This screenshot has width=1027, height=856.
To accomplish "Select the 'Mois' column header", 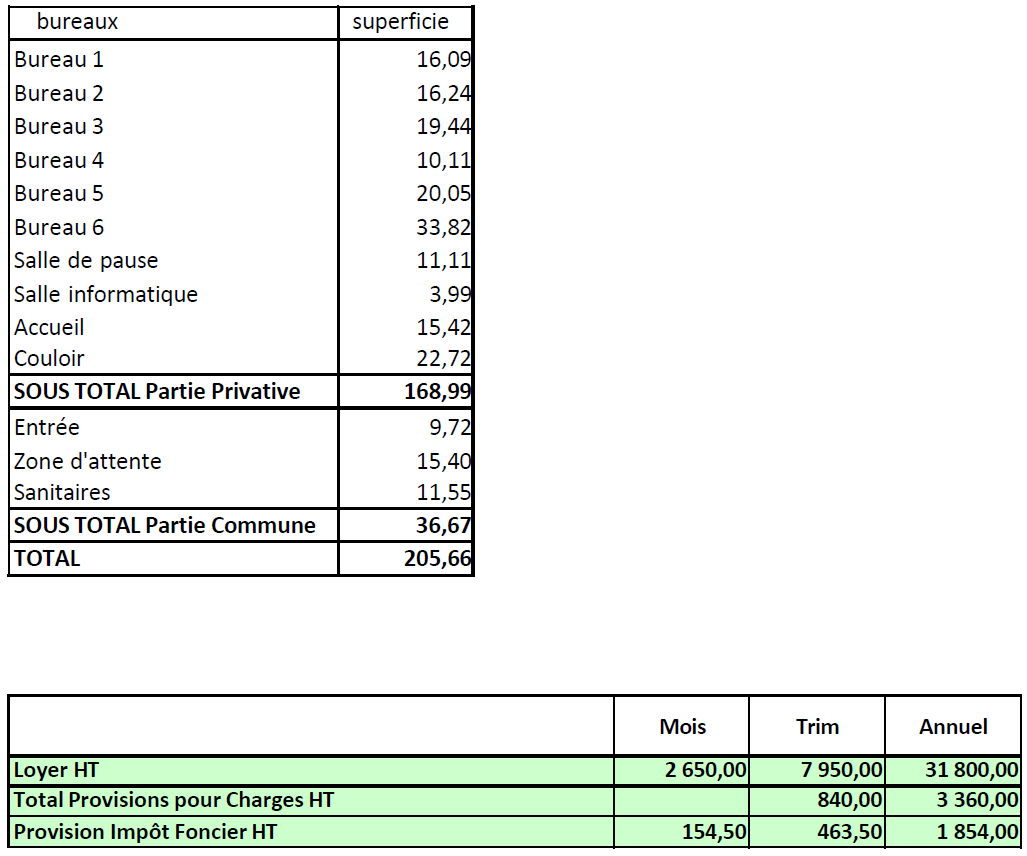I will pos(682,727).
